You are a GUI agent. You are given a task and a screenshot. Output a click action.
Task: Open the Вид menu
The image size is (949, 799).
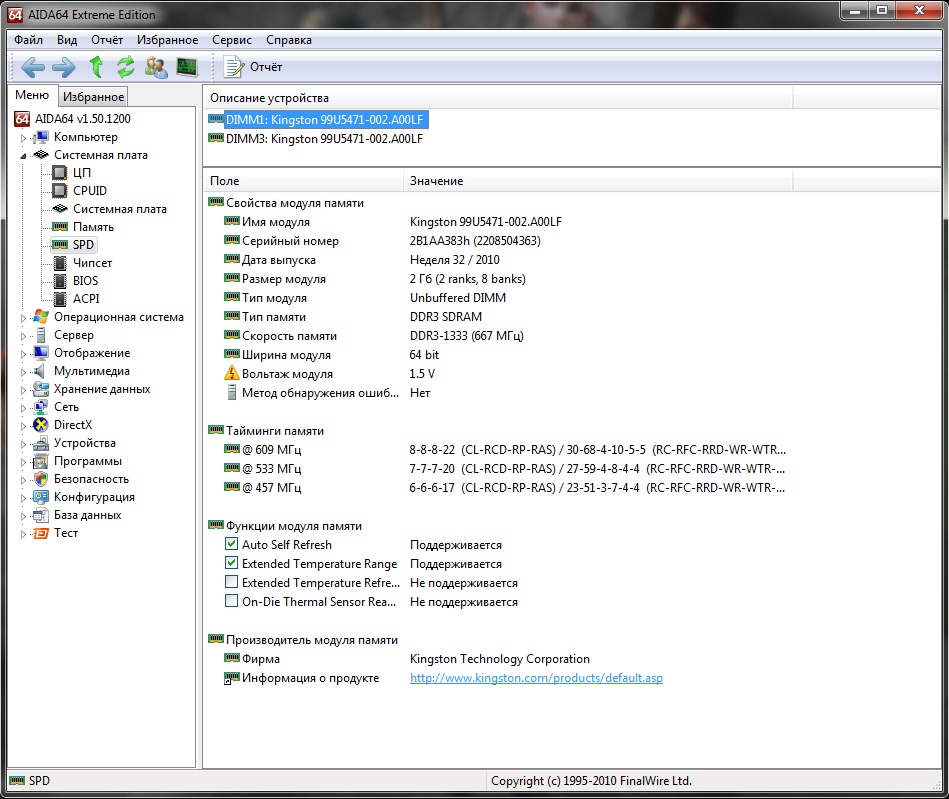tap(67, 40)
